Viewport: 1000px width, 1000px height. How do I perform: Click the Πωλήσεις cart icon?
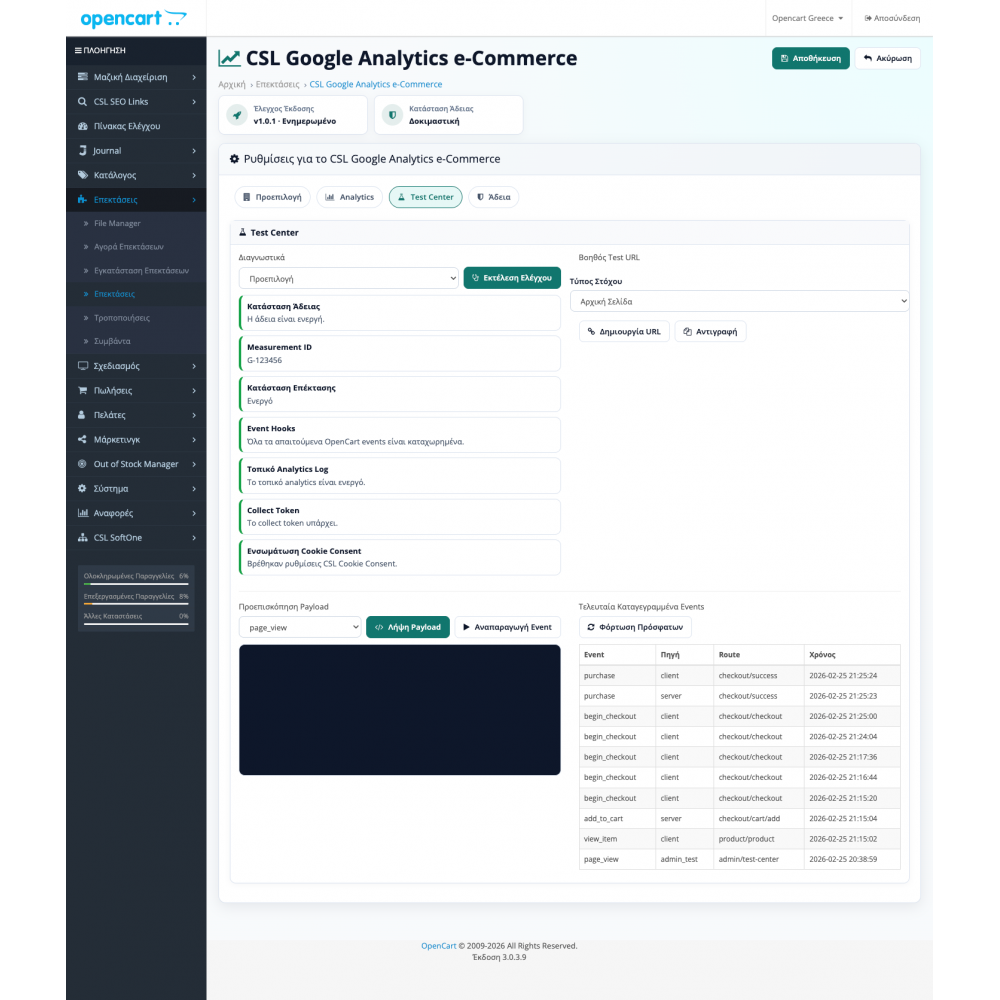(x=82, y=390)
